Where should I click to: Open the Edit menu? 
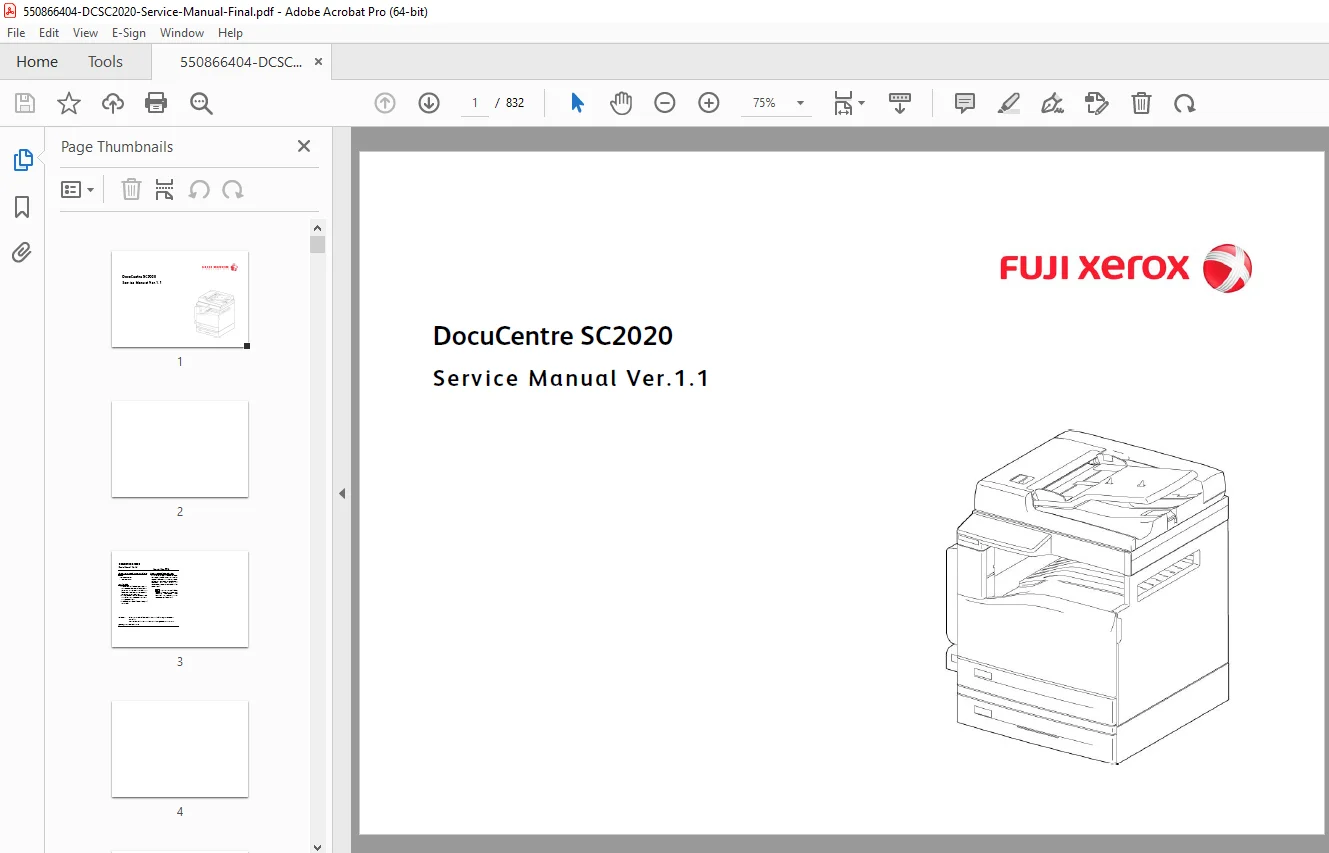click(49, 33)
